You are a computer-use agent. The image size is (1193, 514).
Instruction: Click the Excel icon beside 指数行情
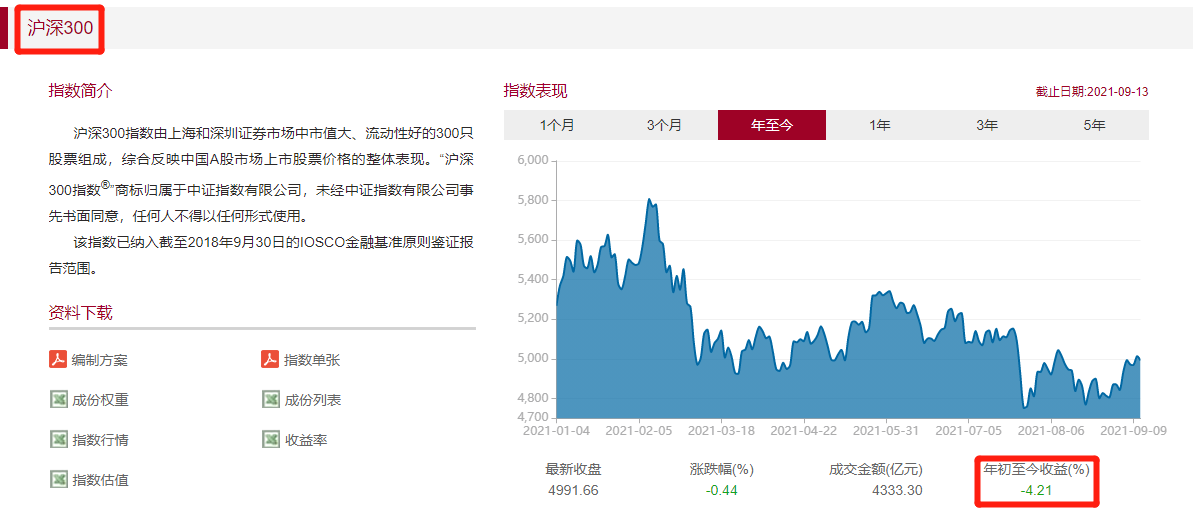[x=58, y=440]
